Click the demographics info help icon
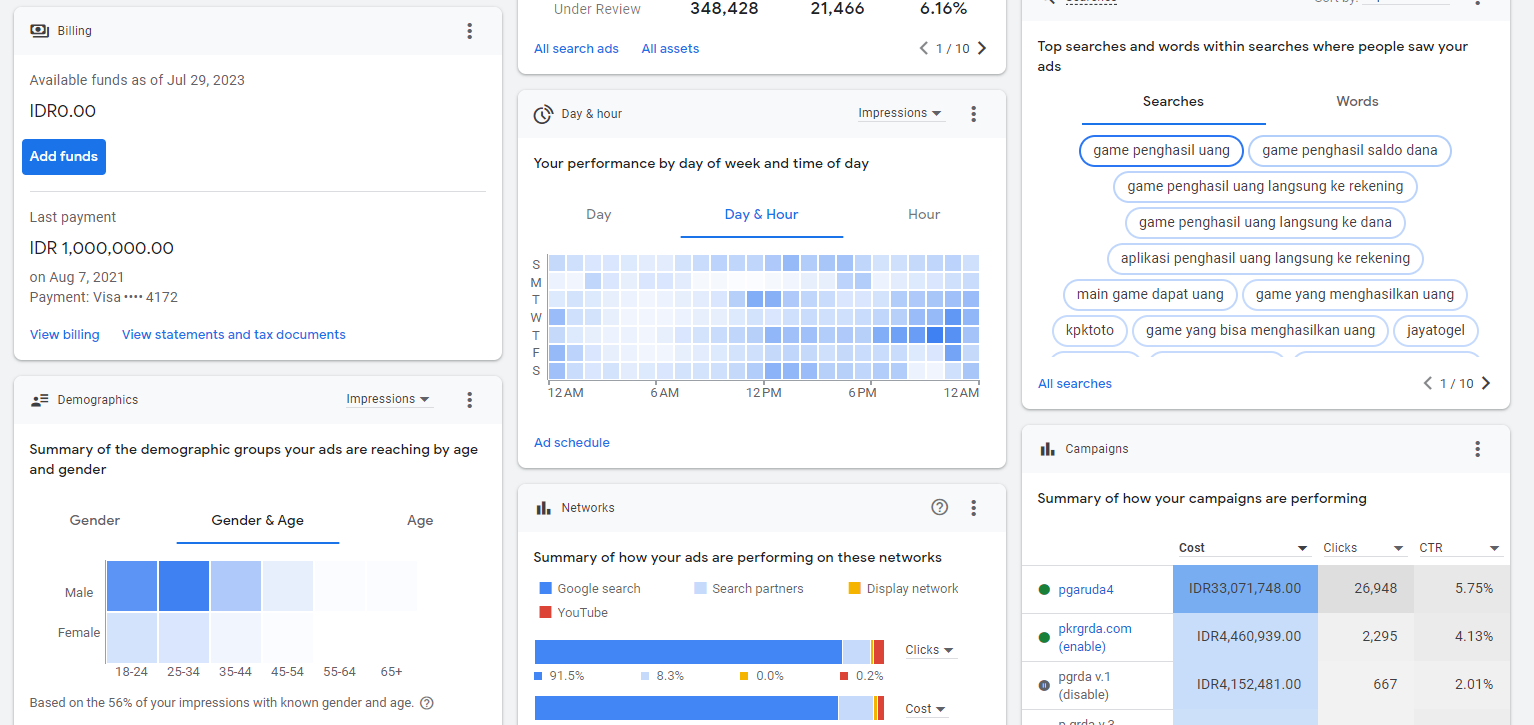 427,703
